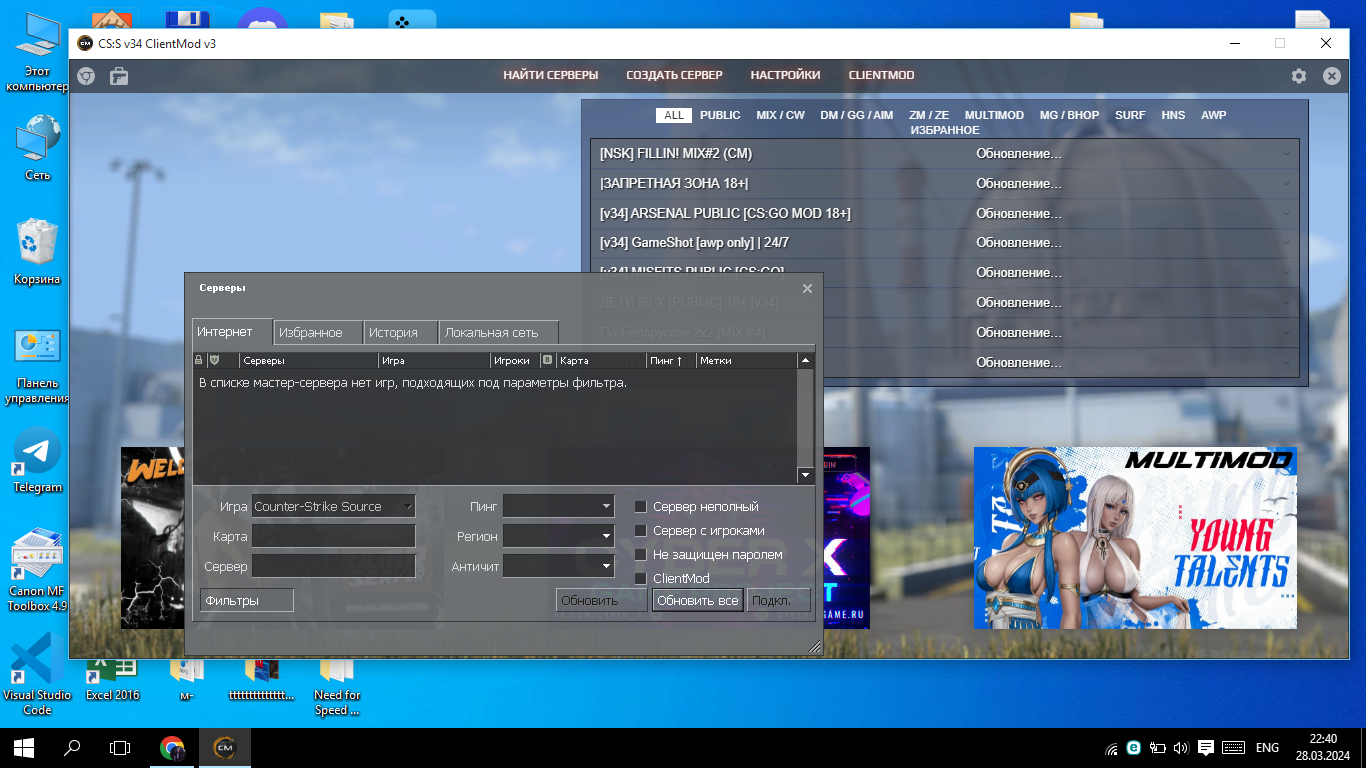Open the weapon briefcase icon in header
The width and height of the screenshot is (1366, 768).
pyautogui.click(x=118, y=76)
